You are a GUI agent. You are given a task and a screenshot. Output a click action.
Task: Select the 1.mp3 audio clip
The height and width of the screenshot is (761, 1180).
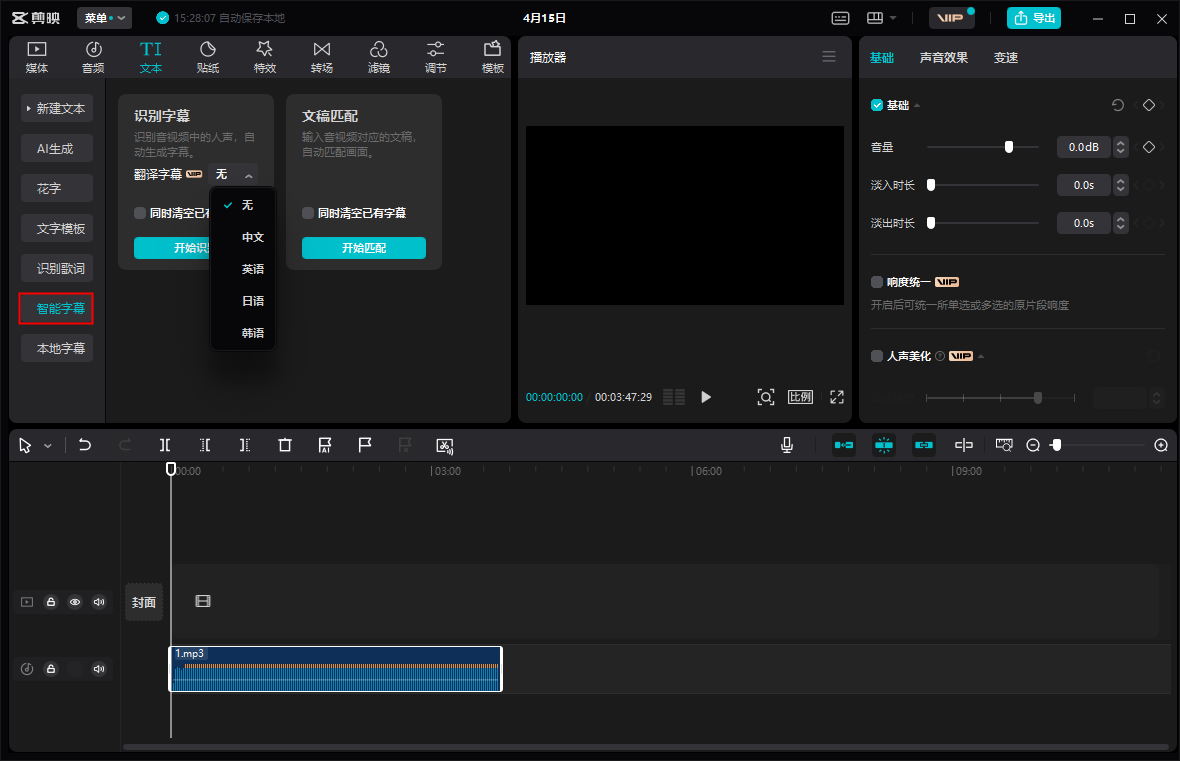336,669
